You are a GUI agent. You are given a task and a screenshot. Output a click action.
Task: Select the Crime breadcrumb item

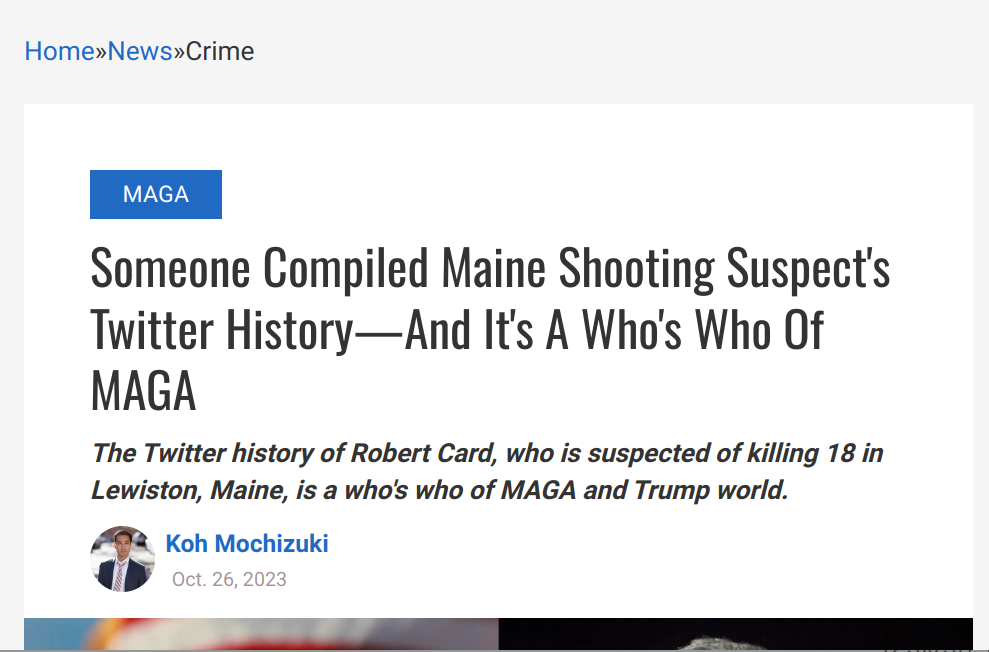[x=219, y=51]
